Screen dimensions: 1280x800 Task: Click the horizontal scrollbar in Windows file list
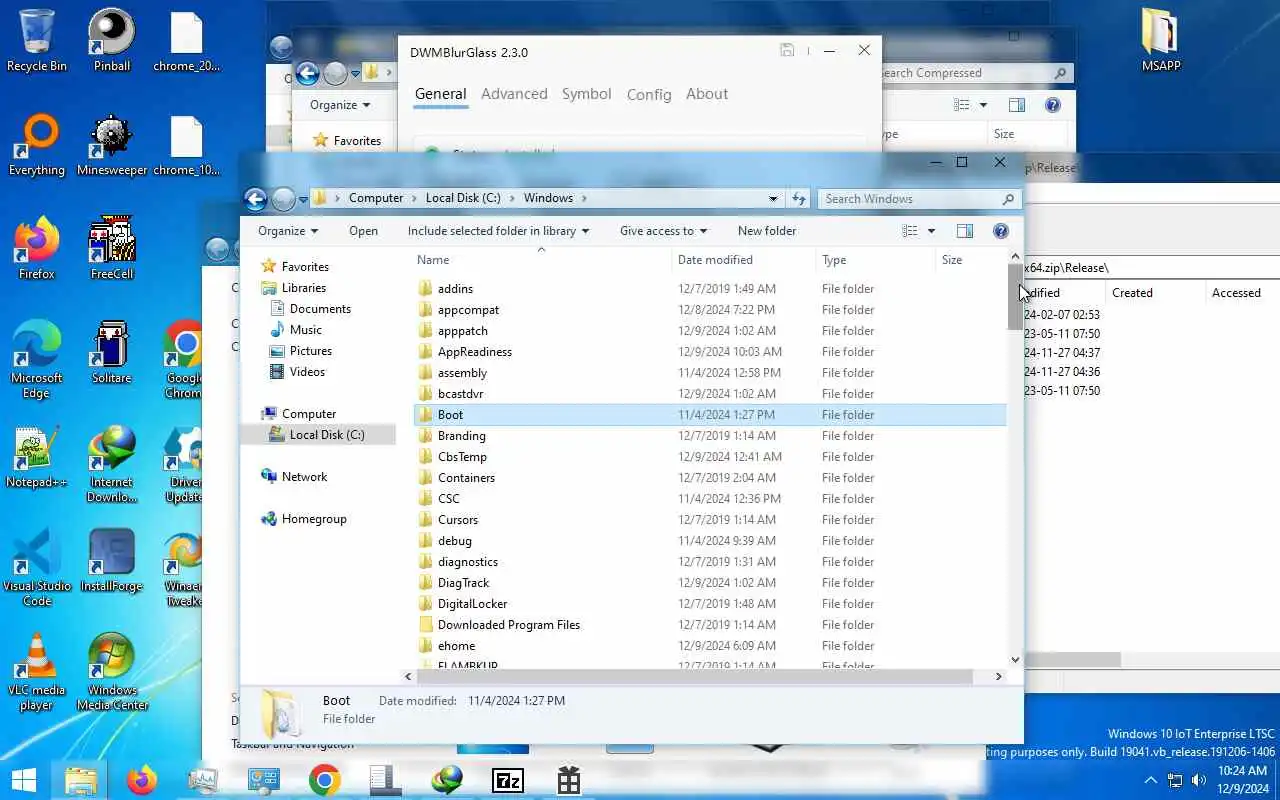tap(696, 677)
